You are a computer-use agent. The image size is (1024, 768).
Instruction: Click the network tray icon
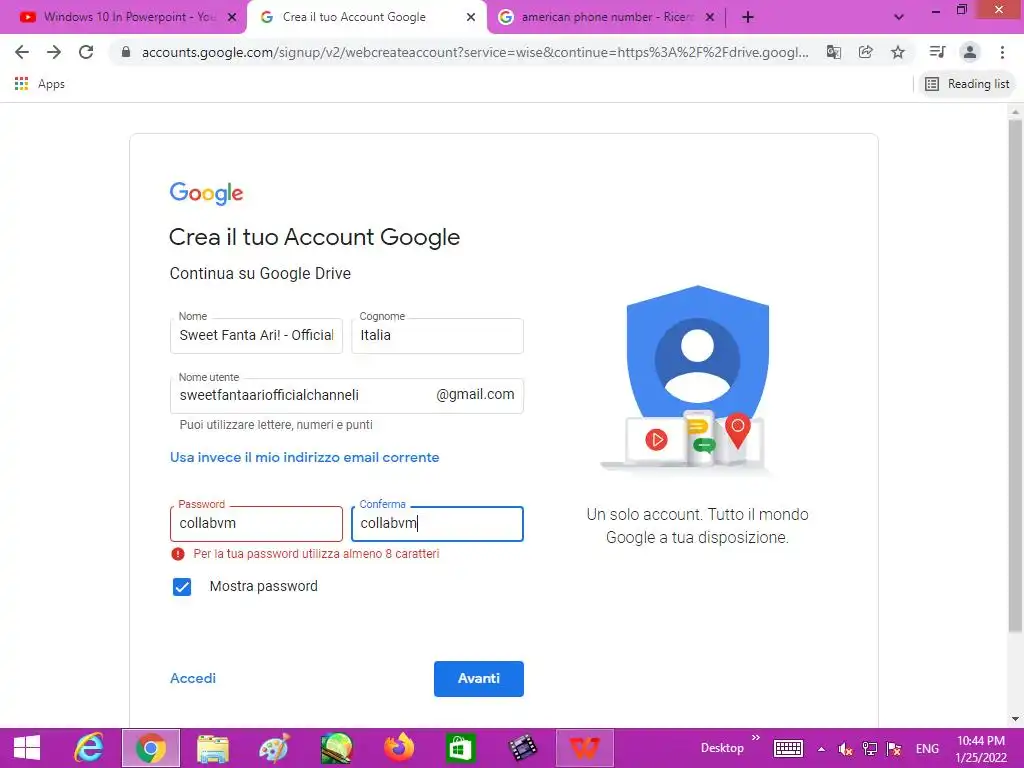tap(870, 749)
